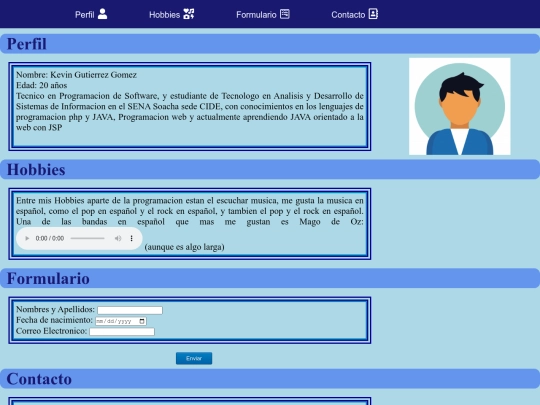The image size is (540, 405).
Task: Focus the Correo Electronico field
Action: (122, 332)
